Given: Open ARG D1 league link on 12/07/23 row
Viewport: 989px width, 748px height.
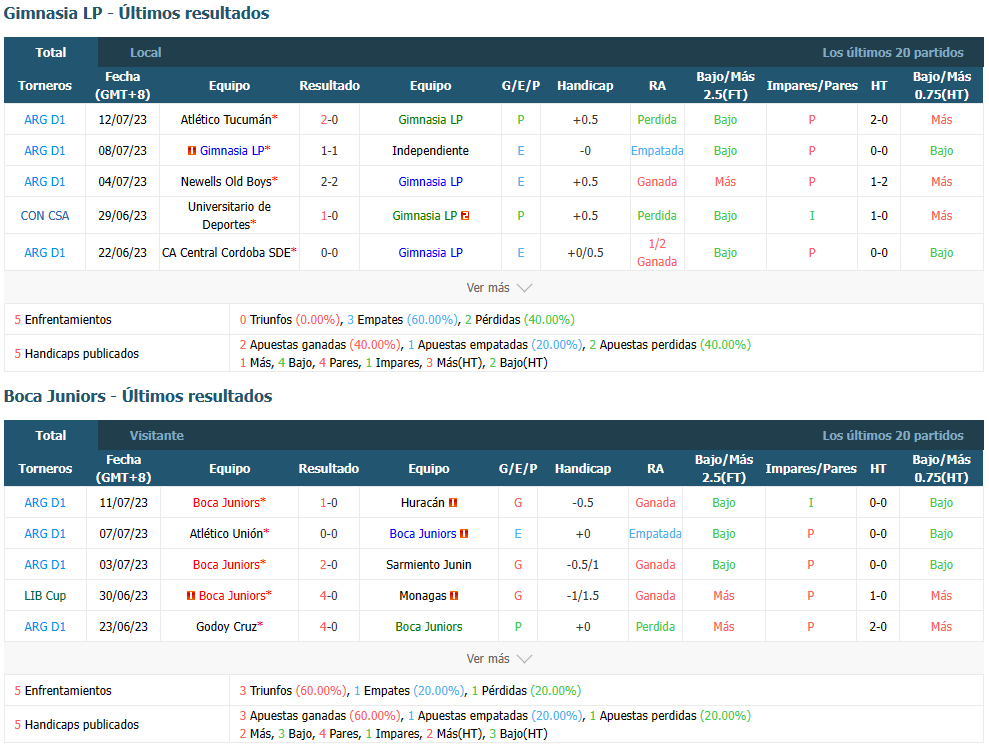Looking at the screenshot, I should [x=45, y=119].
